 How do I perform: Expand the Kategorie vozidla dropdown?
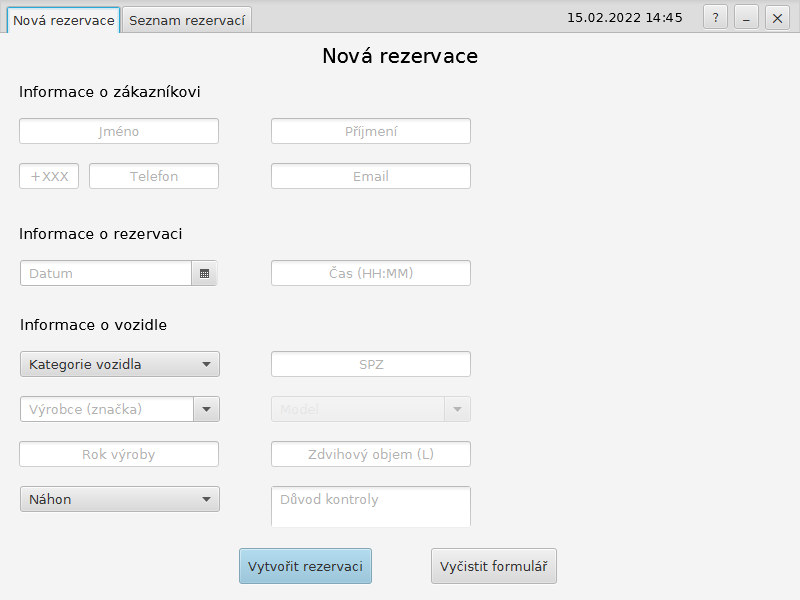click(120, 364)
